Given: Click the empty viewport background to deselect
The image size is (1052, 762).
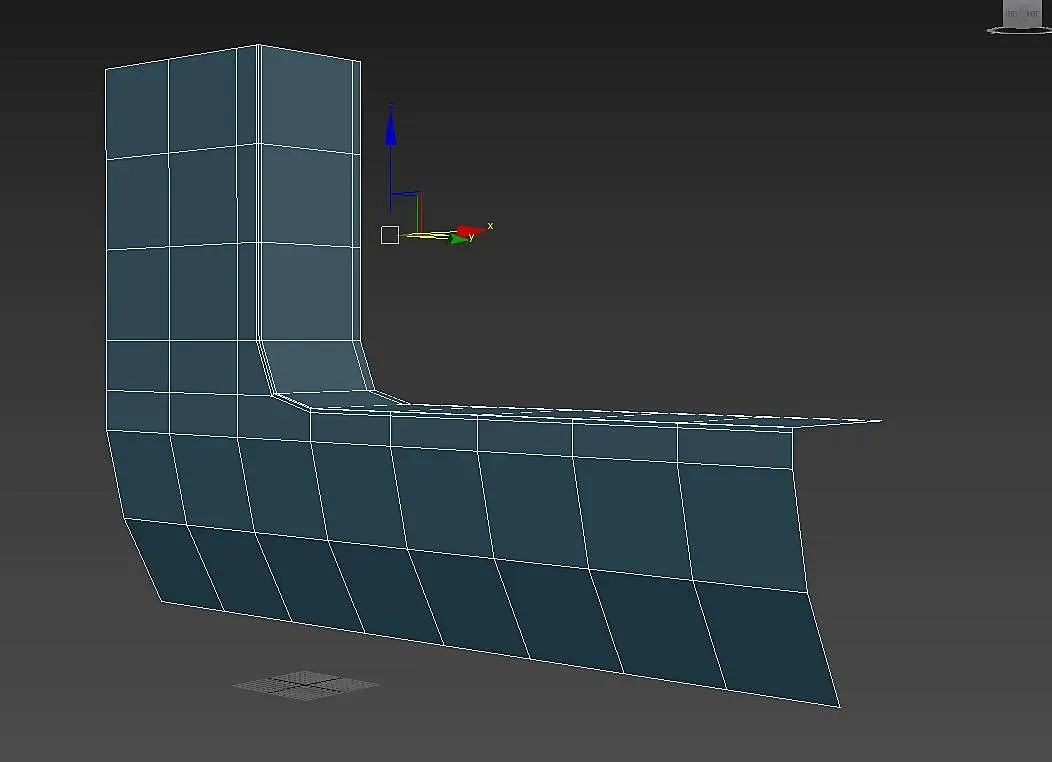Looking at the screenshot, I should pos(671,201).
